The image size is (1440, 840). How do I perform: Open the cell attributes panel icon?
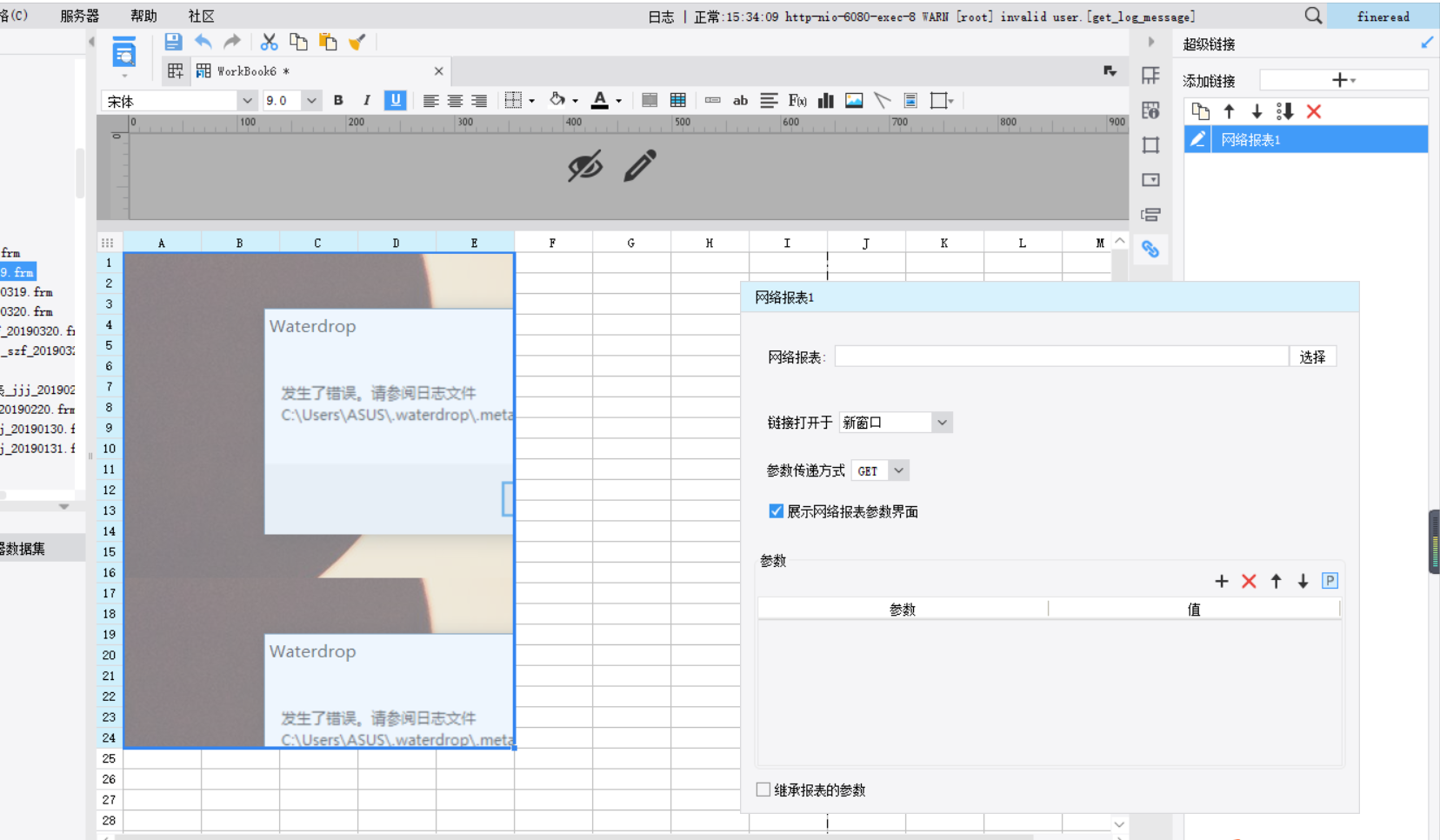(1150, 110)
